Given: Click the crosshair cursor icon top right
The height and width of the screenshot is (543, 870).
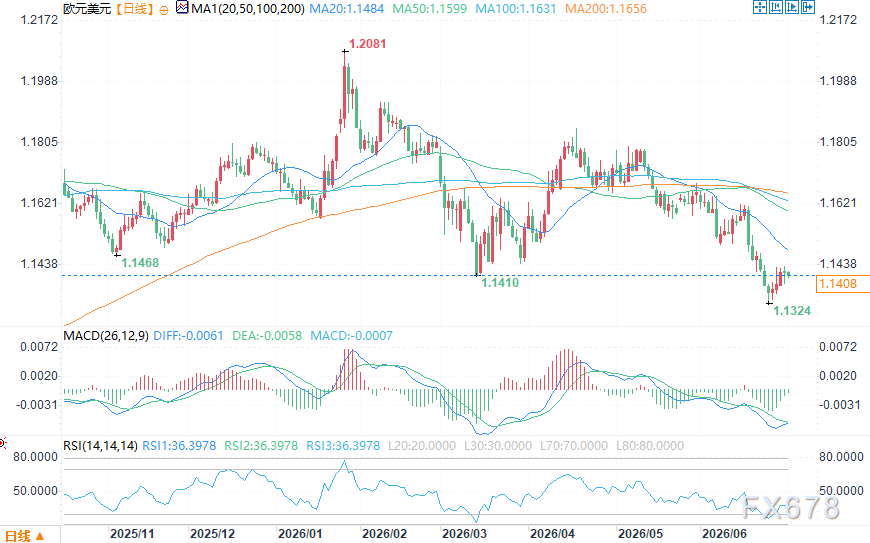Looking at the screenshot, I should [760, 7].
